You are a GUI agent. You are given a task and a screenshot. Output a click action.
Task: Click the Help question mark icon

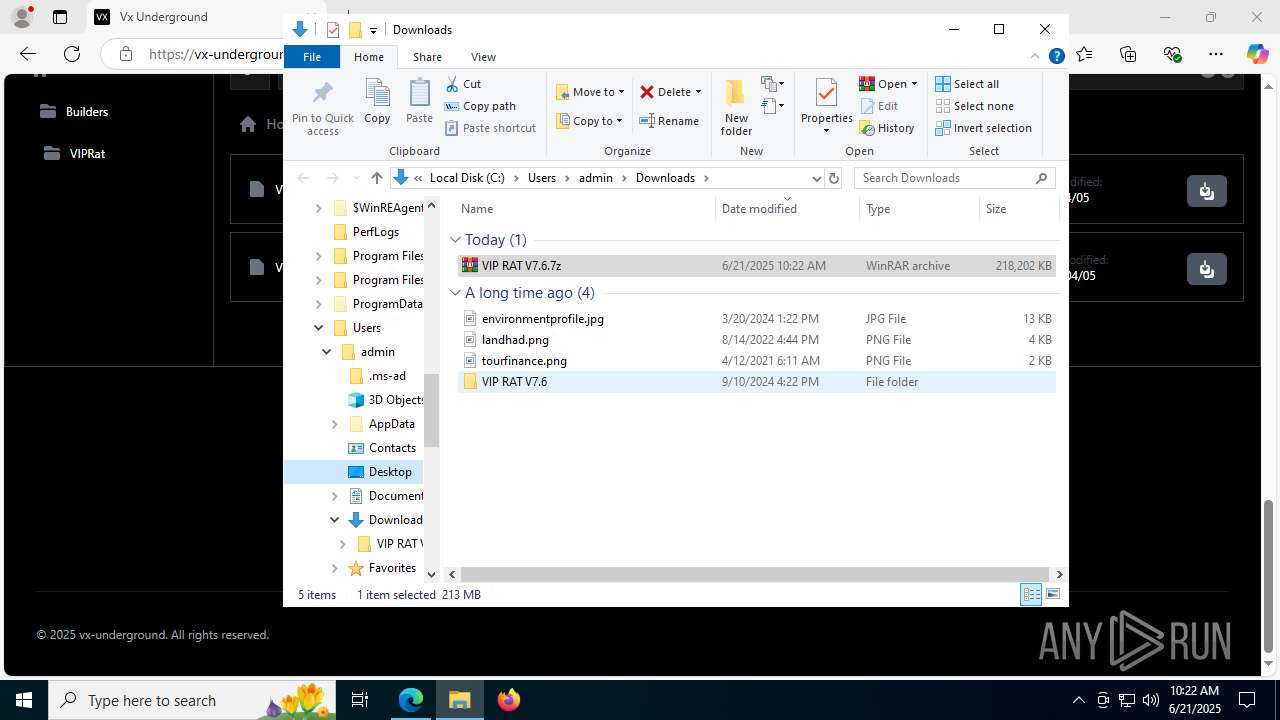tap(1056, 57)
